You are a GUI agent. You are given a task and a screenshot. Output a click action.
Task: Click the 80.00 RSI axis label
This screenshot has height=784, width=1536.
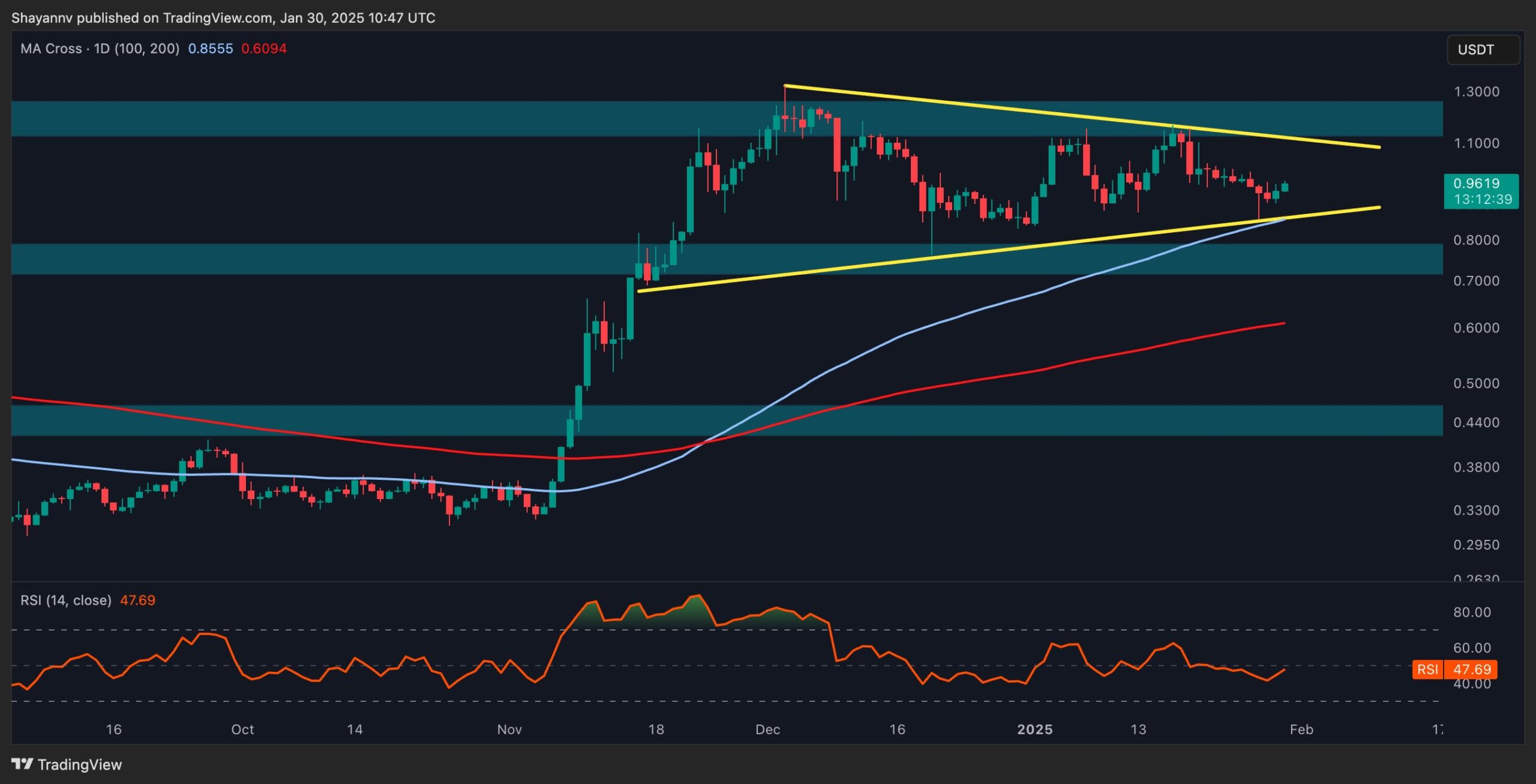coord(1471,612)
